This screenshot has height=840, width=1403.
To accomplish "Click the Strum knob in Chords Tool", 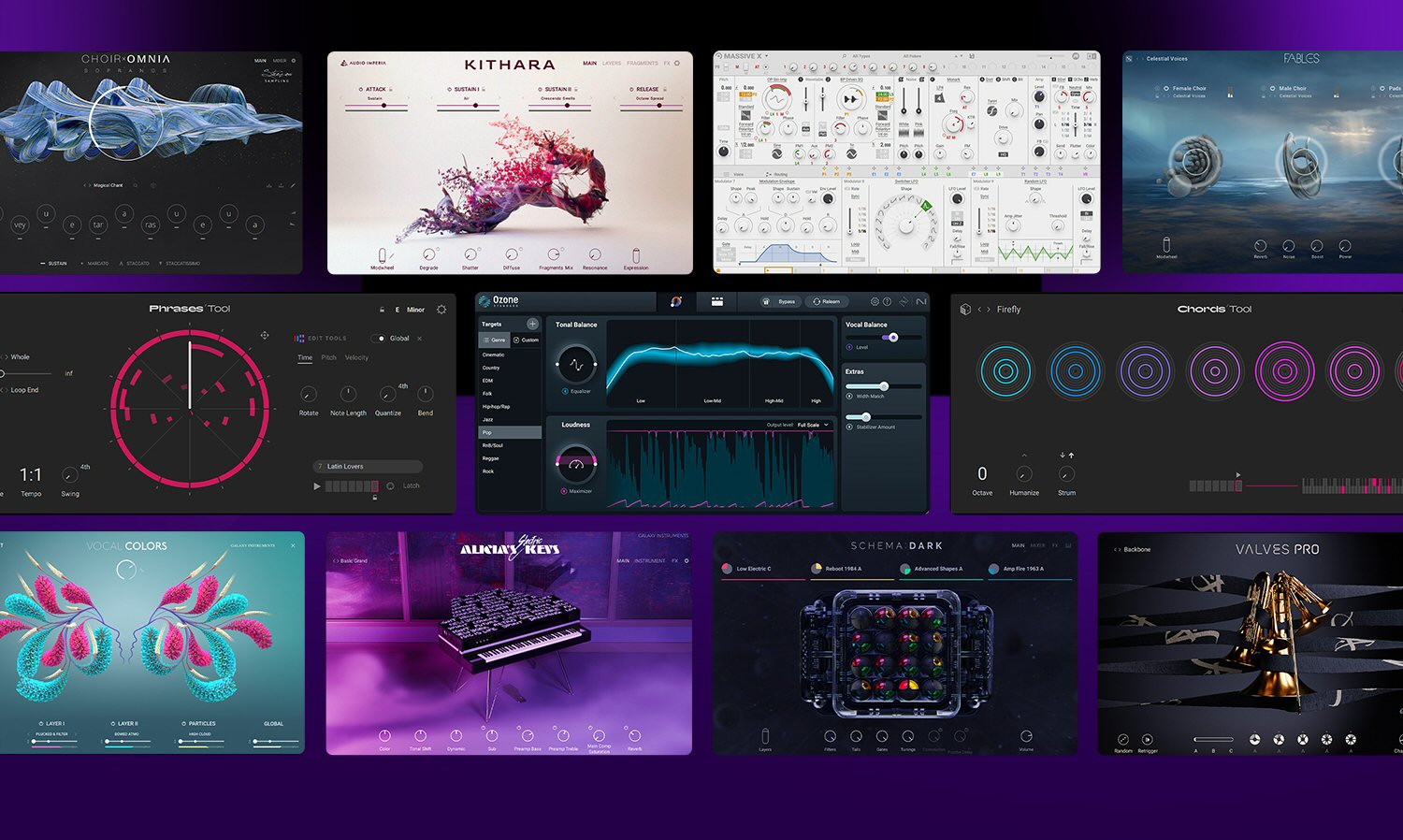I will point(1066,475).
